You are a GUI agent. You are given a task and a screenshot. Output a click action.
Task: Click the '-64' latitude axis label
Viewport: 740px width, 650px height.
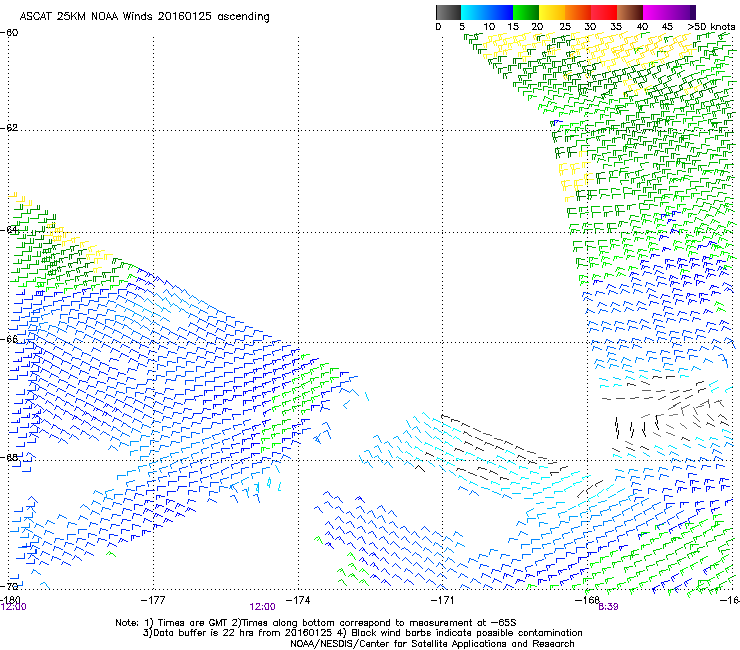point(9,230)
